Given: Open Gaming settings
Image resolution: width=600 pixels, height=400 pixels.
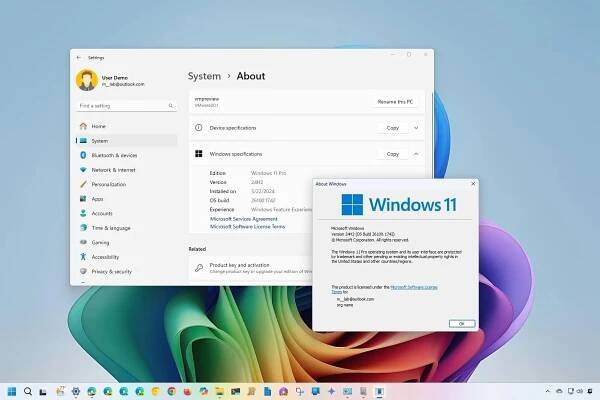Looking at the screenshot, I should (x=101, y=242).
